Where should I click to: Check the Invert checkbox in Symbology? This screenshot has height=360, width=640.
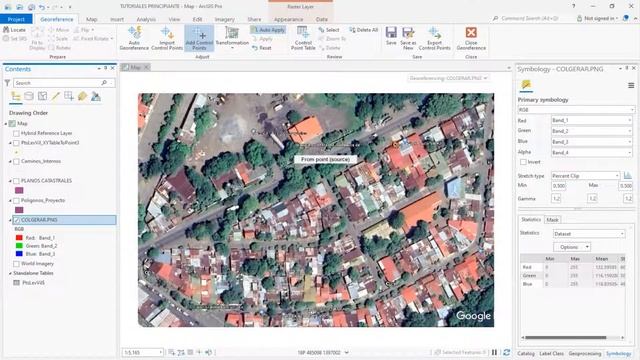click(523, 162)
